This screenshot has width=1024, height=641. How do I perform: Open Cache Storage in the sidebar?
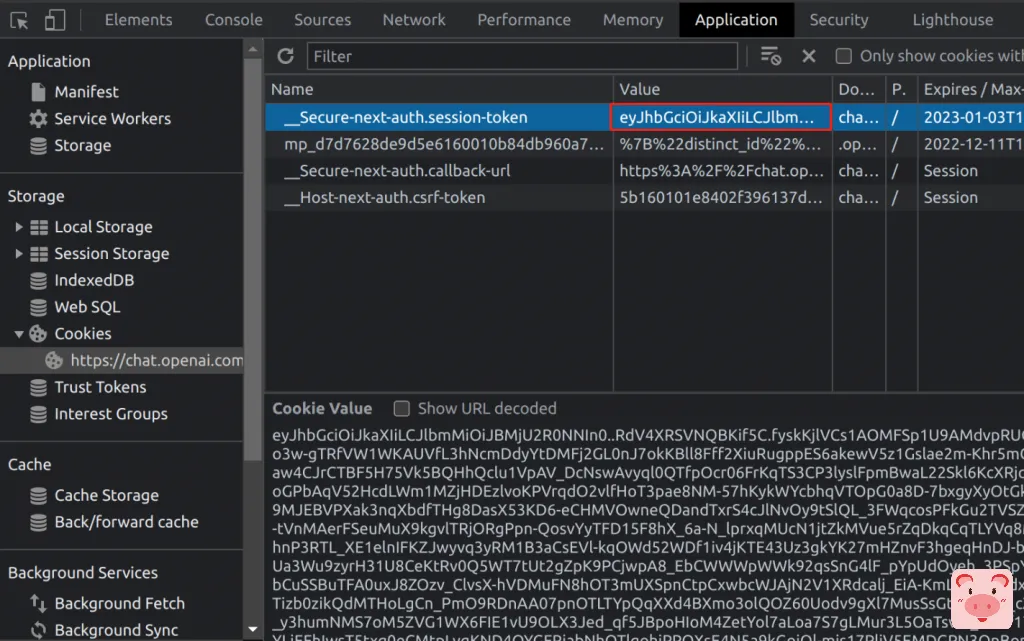pyautogui.click(x=106, y=496)
